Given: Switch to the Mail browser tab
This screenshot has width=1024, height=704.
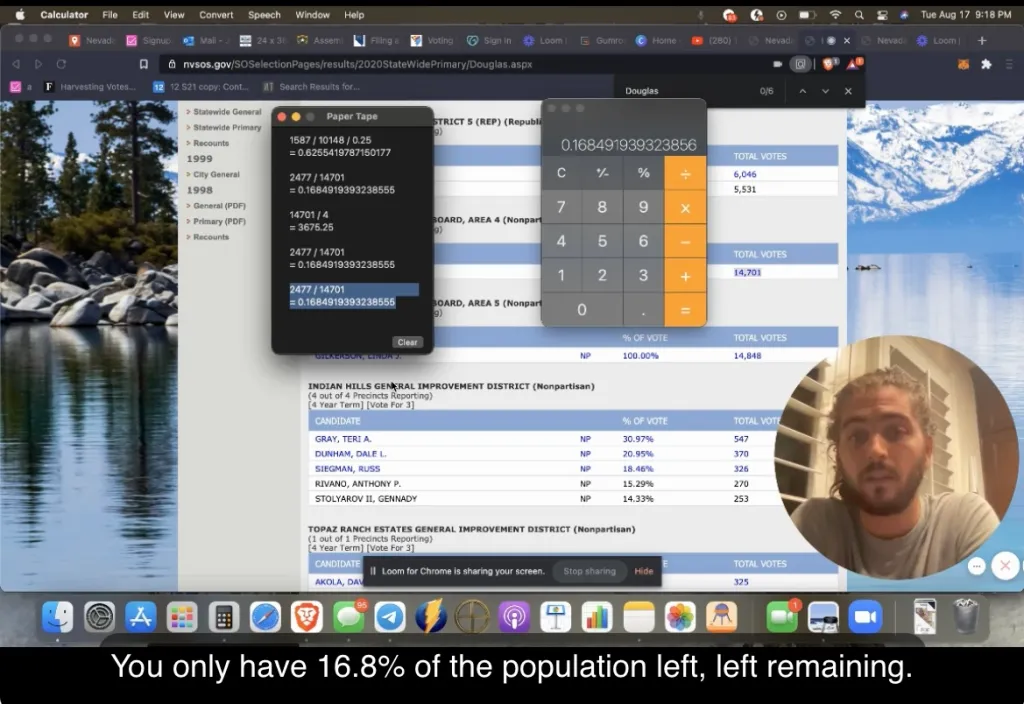Looking at the screenshot, I should point(206,40).
